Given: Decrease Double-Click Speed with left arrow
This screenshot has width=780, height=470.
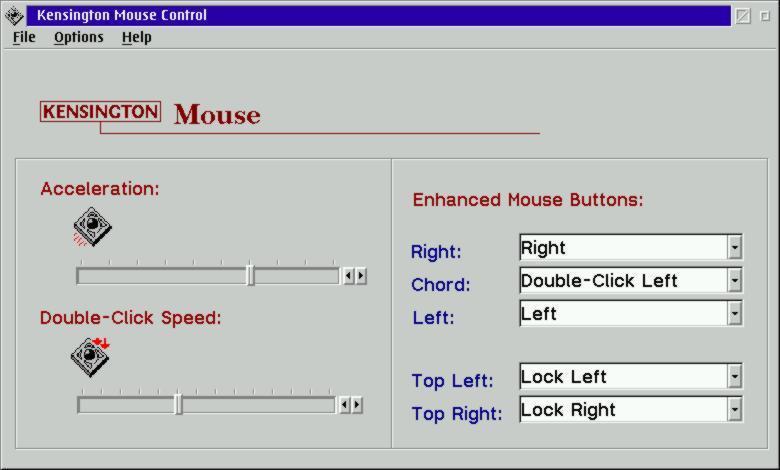Looking at the screenshot, I should (344, 405).
